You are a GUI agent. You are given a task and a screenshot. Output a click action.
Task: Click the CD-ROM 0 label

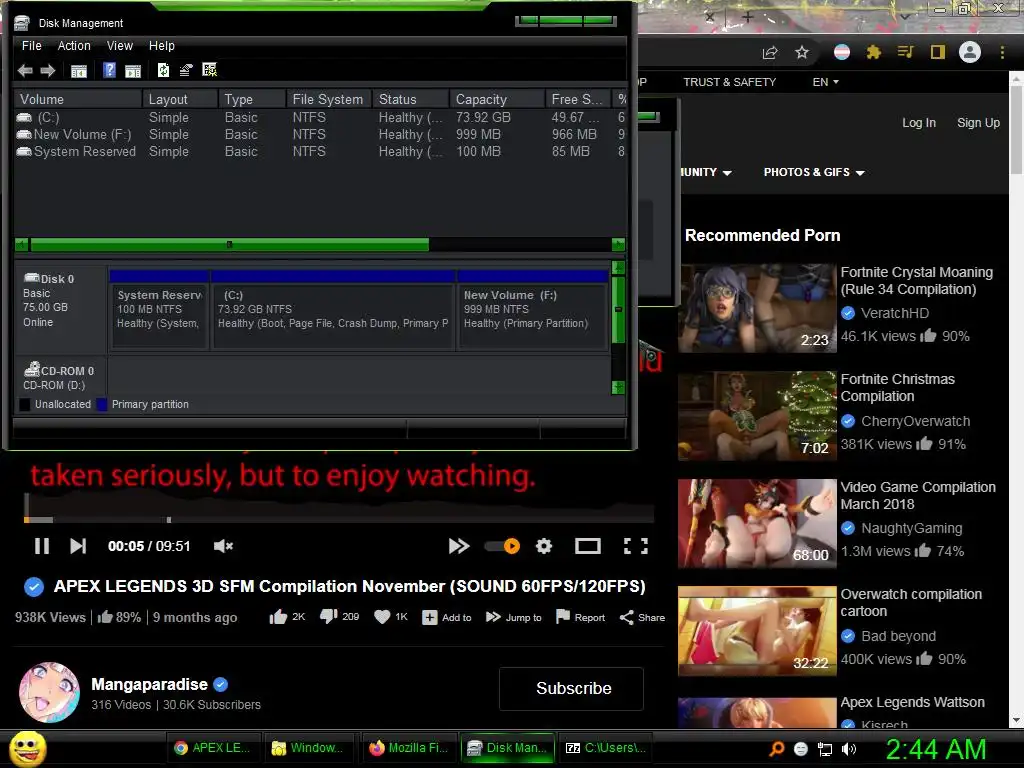click(x=60, y=377)
